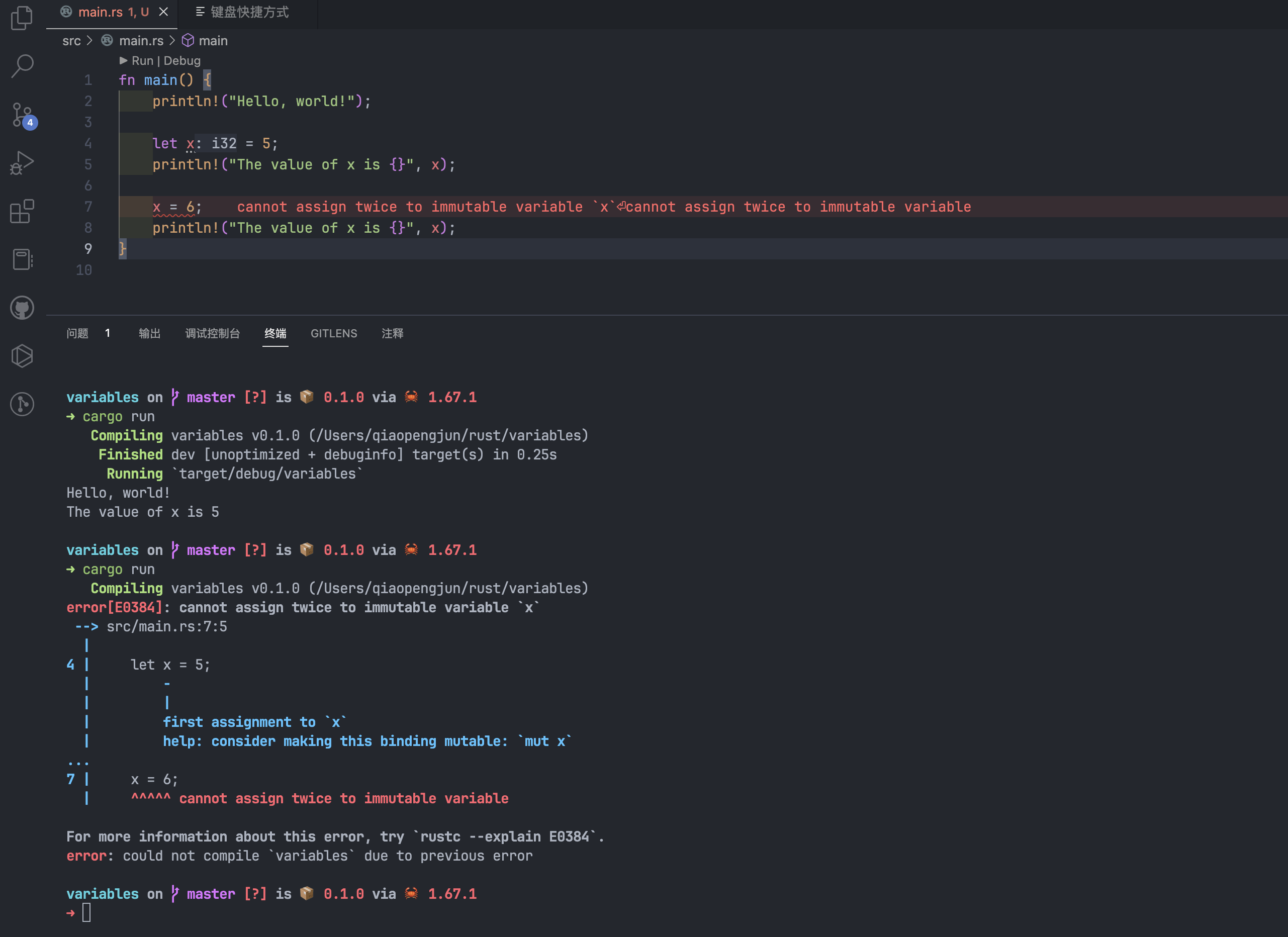1288x937 pixels.
Task: Open the 输出 panel tab
Action: click(149, 333)
